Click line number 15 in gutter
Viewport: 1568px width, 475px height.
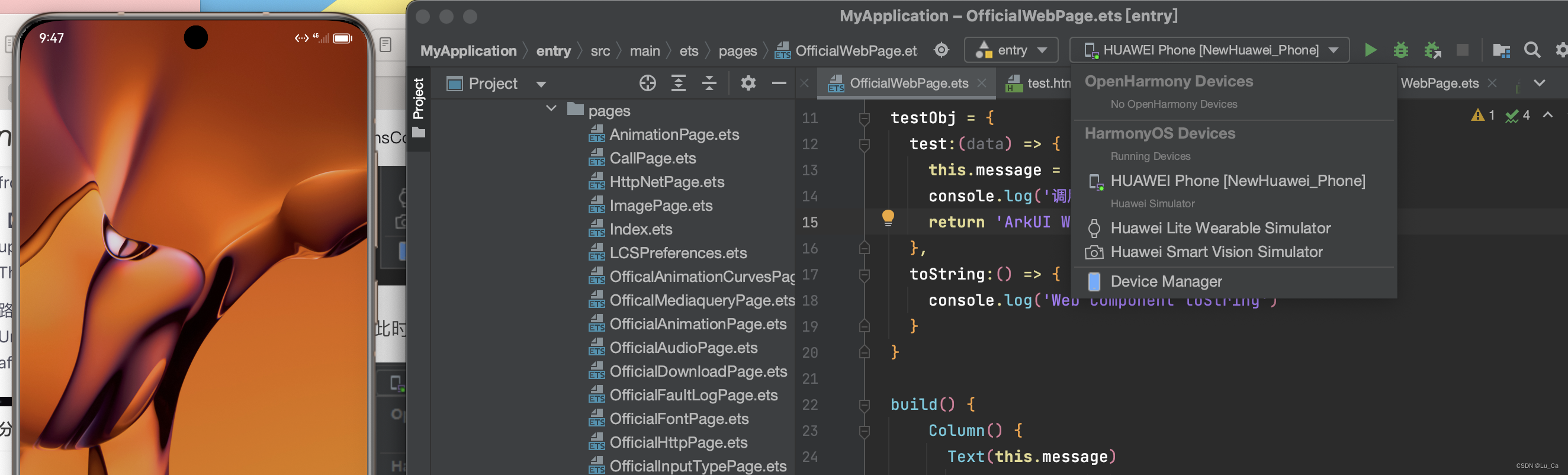(809, 222)
